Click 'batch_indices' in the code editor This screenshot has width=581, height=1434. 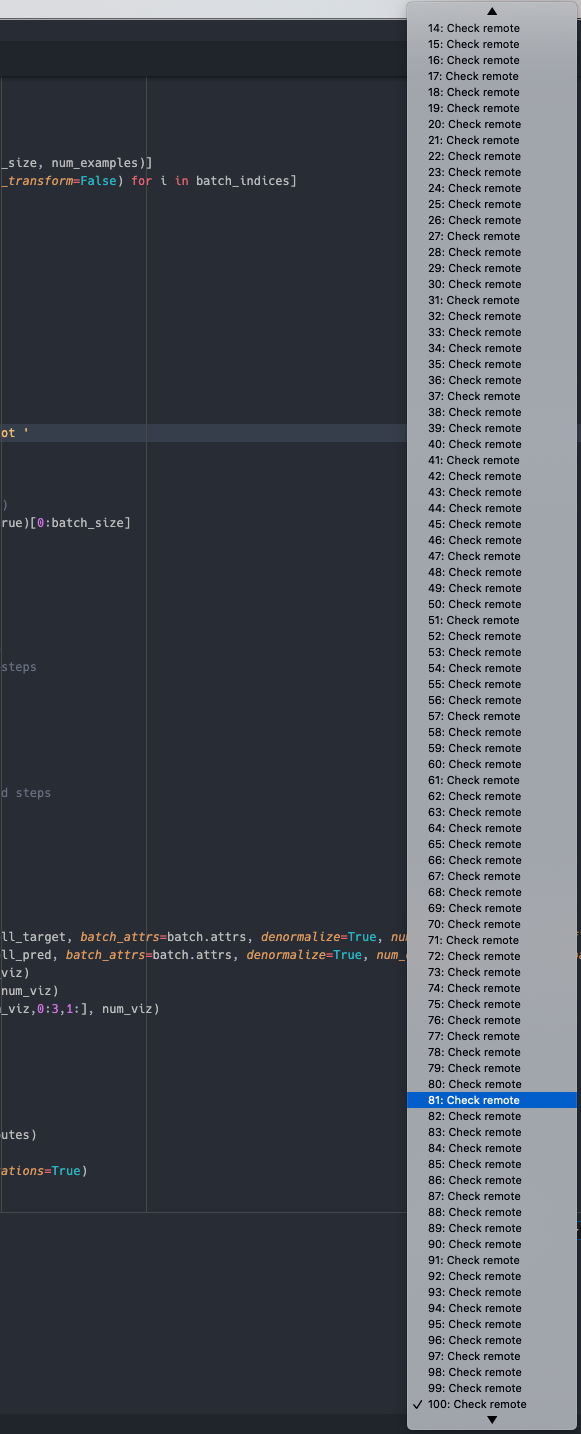pyautogui.click(x=243, y=181)
